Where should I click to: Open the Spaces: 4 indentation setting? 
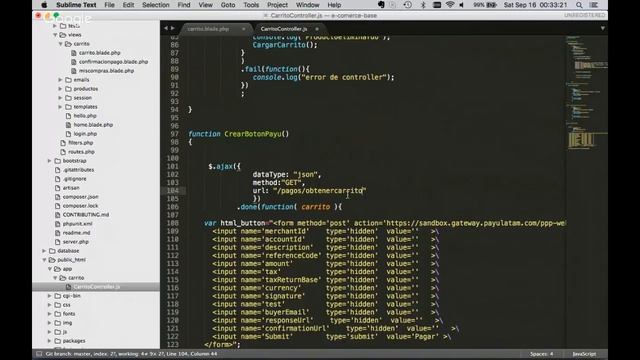pos(542,354)
